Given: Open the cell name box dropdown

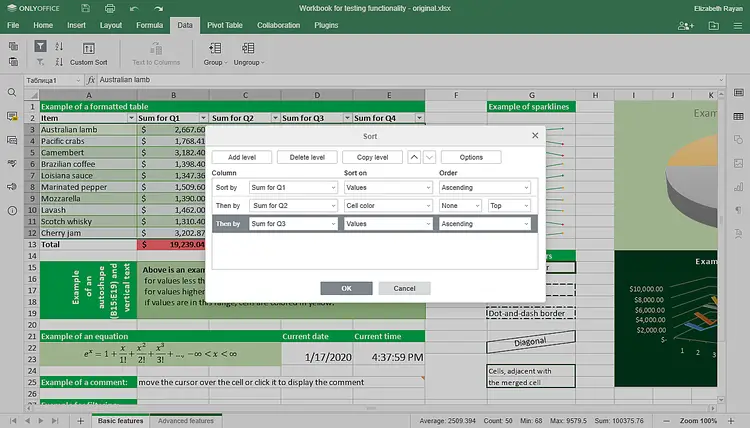Looking at the screenshot, I should [78, 80].
